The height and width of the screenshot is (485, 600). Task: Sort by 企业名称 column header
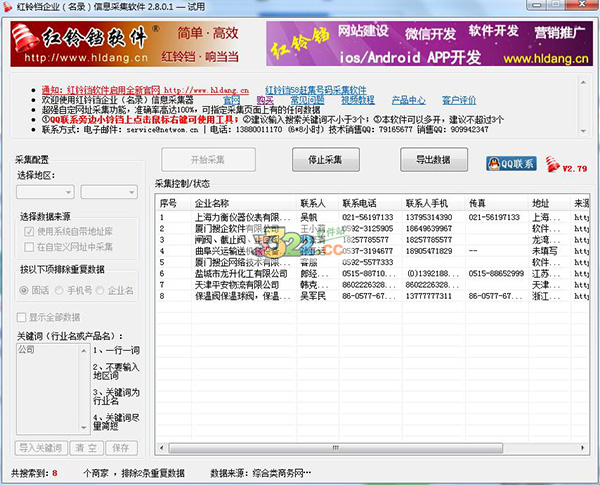(244, 203)
